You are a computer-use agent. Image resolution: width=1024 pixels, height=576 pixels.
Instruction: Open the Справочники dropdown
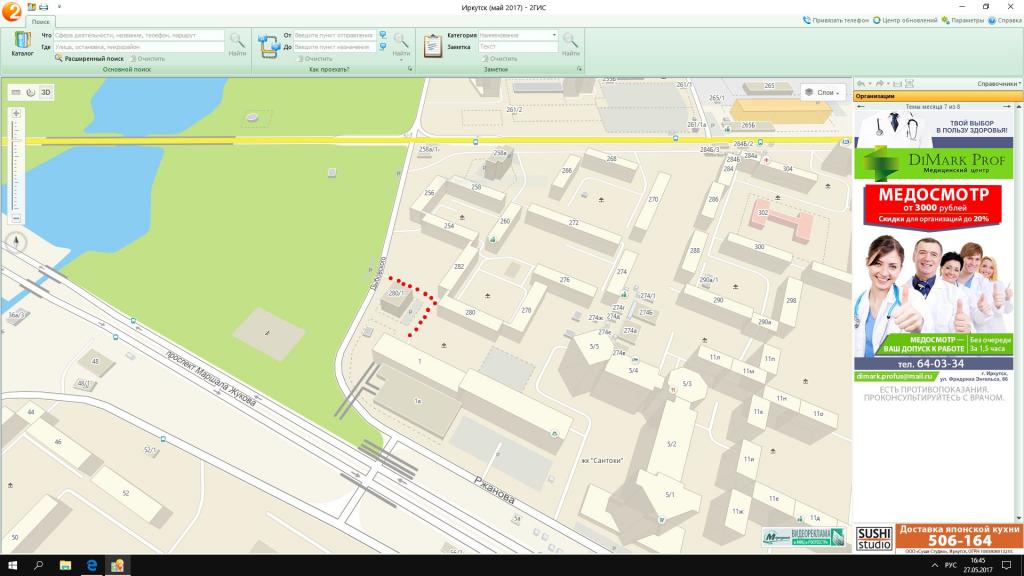pos(998,84)
